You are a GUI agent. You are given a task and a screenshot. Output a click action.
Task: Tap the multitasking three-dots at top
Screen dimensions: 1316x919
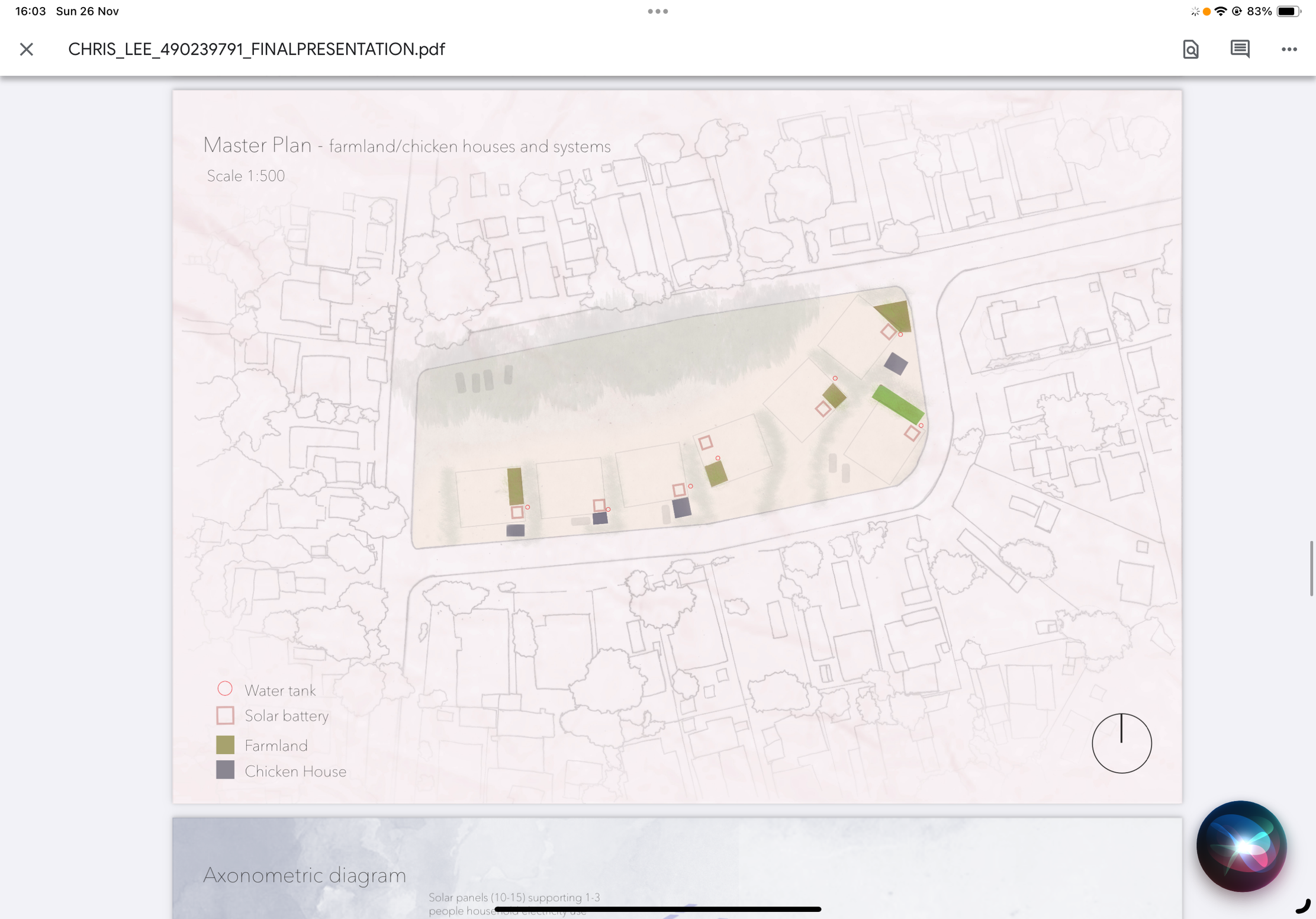click(658, 11)
